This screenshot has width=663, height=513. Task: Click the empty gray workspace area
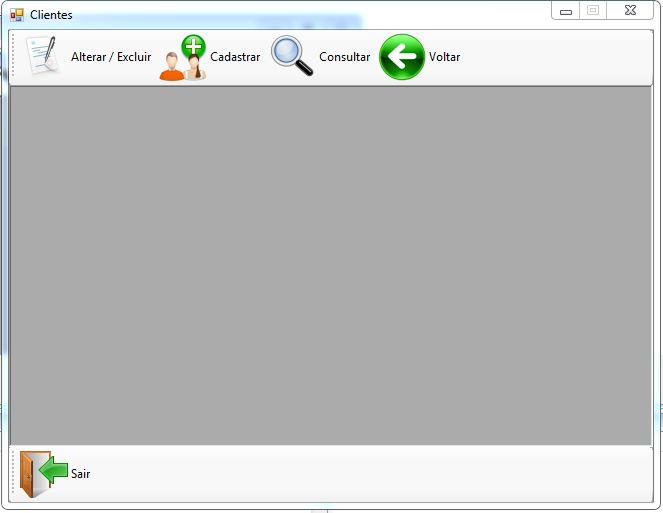click(x=330, y=265)
